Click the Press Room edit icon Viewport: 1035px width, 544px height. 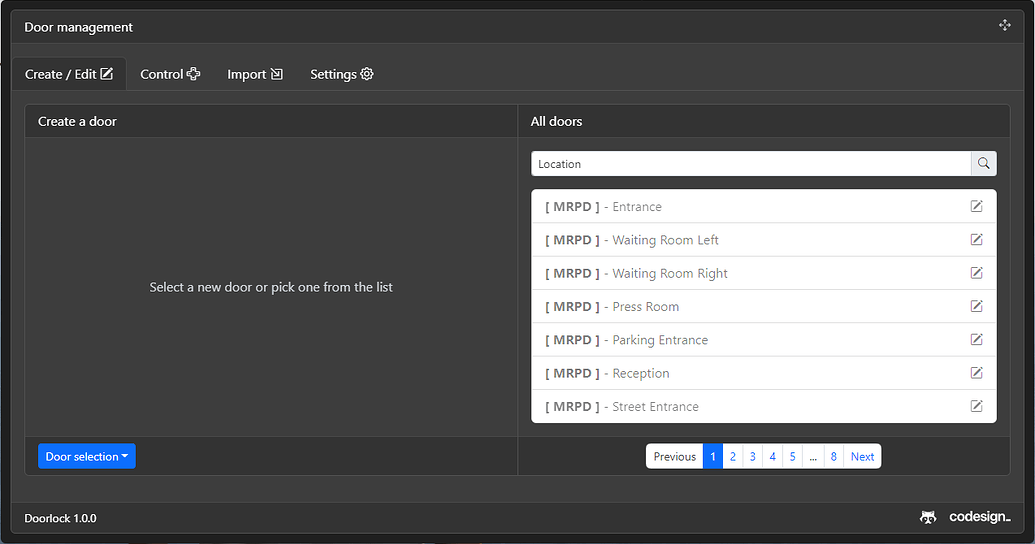[976, 306]
